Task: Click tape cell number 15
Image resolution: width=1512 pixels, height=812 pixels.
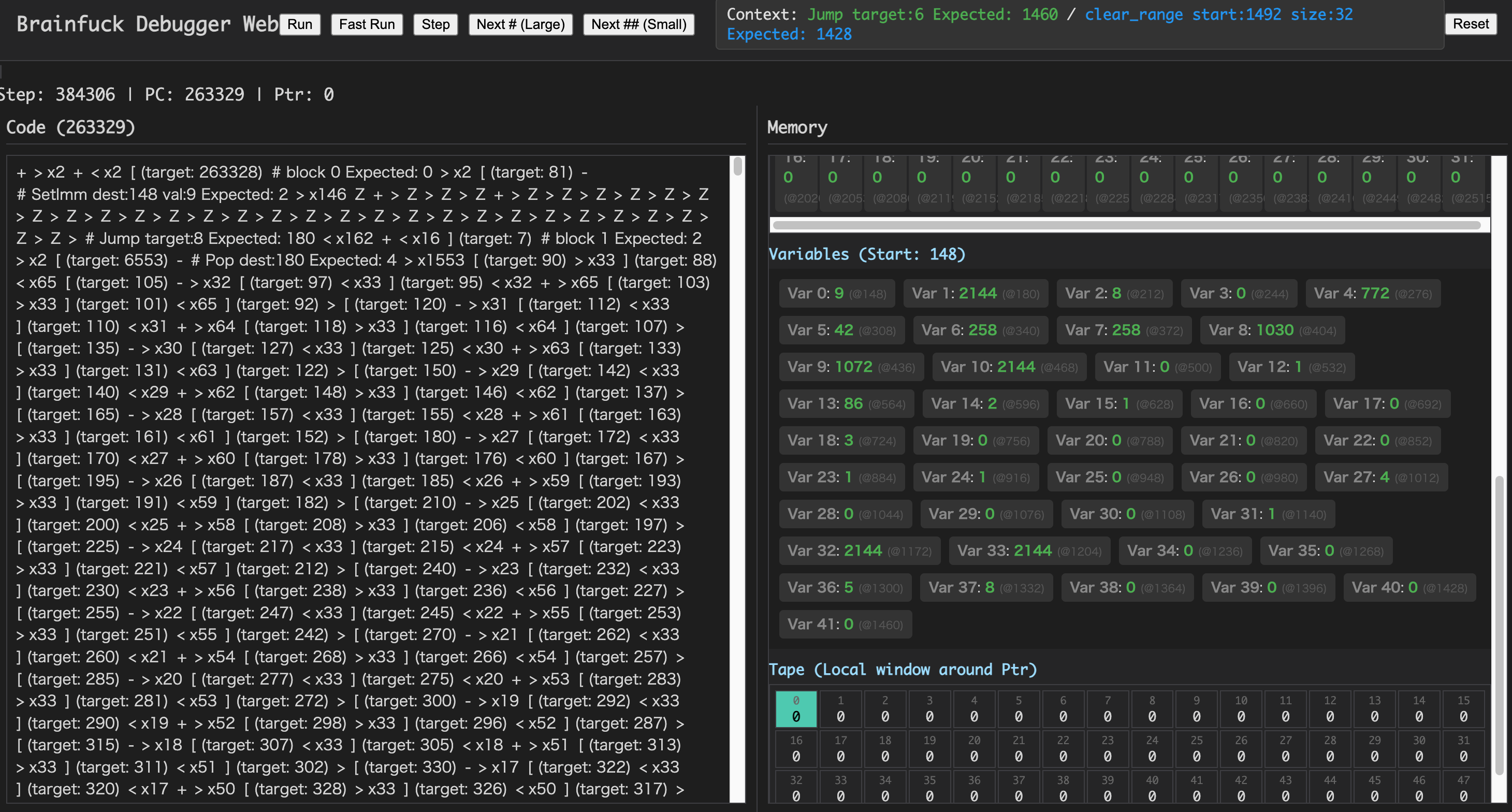Action: [x=1463, y=709]
